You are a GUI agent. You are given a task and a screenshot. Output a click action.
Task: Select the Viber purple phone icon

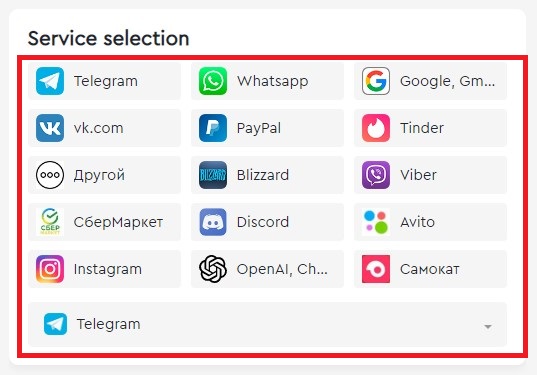(376, 175)
